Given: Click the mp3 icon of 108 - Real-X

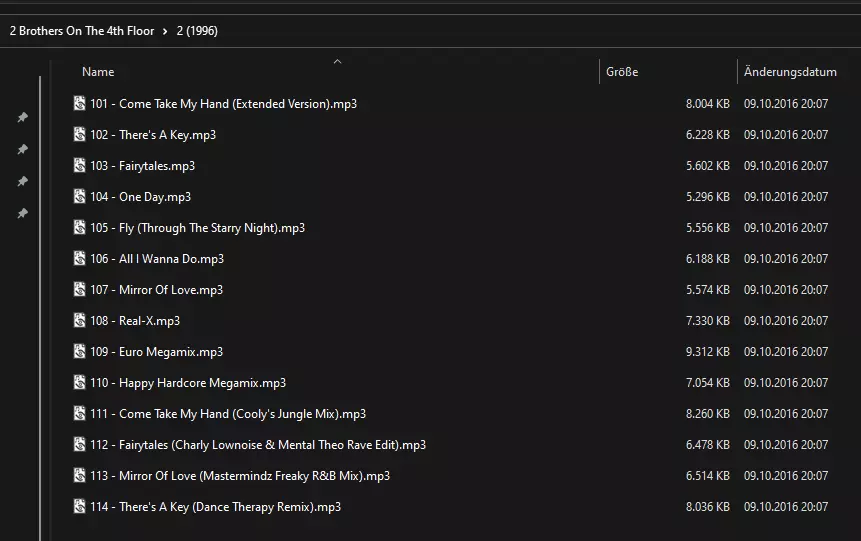Looking at the screenshot, I should coord(80,320).
